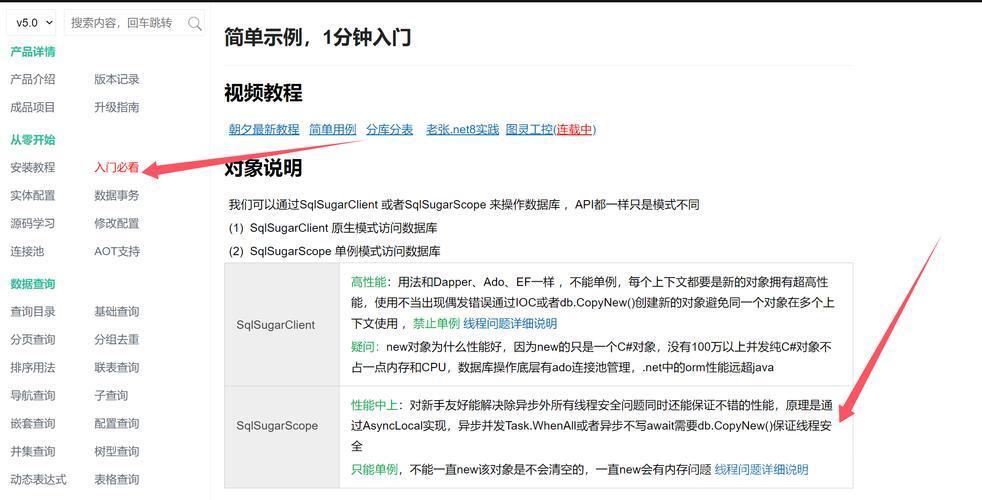Click the green 疑问 label
The height and width of the screenshot is (500, 982).
click(362, 346)
